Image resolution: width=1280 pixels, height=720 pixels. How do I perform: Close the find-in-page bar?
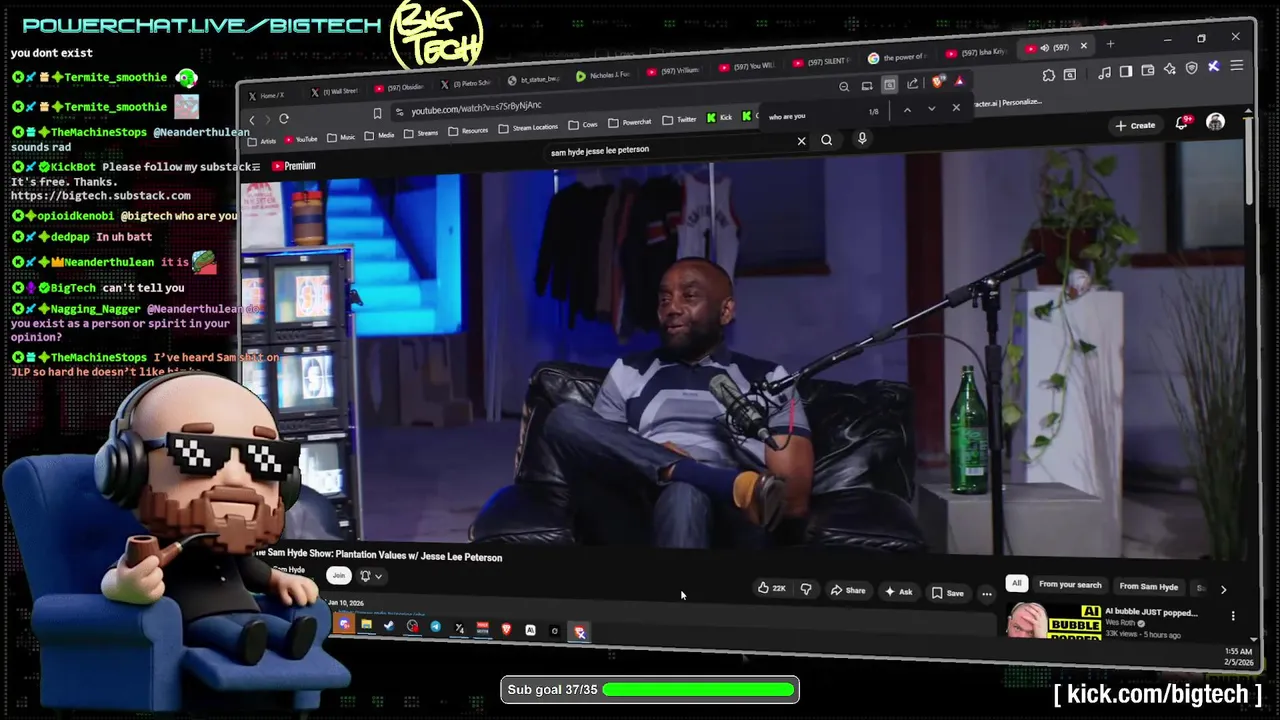pyautogui.click(x=956, y=107)
